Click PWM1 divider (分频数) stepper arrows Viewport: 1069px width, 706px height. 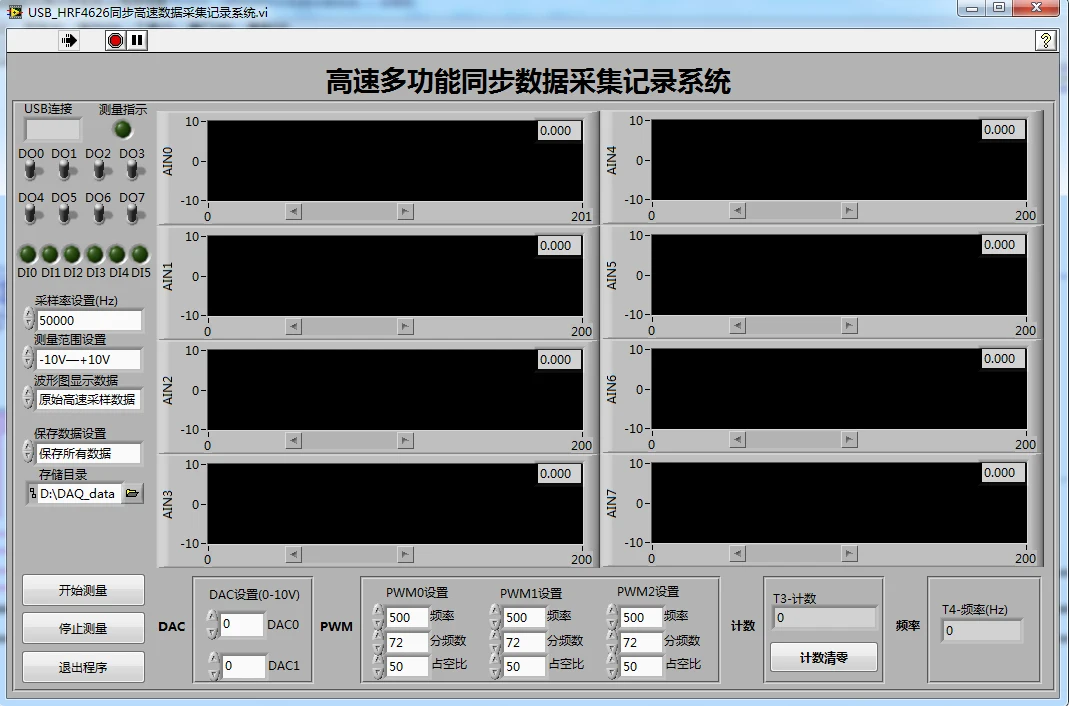(x=496, y=642)
